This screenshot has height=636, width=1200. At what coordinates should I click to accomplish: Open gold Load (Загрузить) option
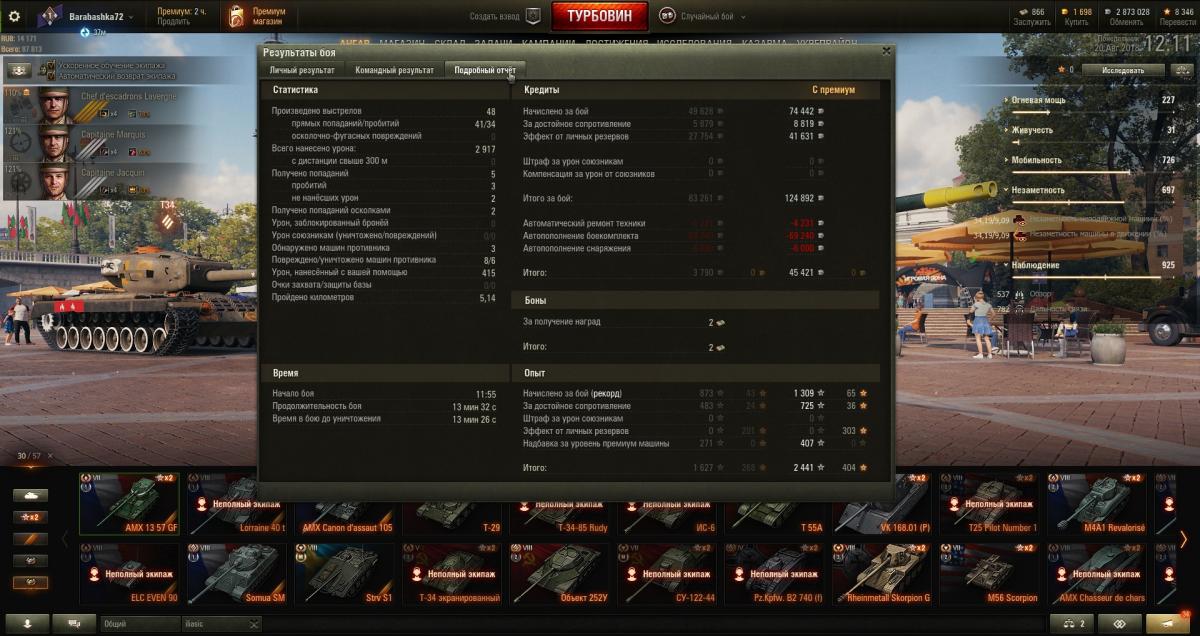pos(1032,21)
